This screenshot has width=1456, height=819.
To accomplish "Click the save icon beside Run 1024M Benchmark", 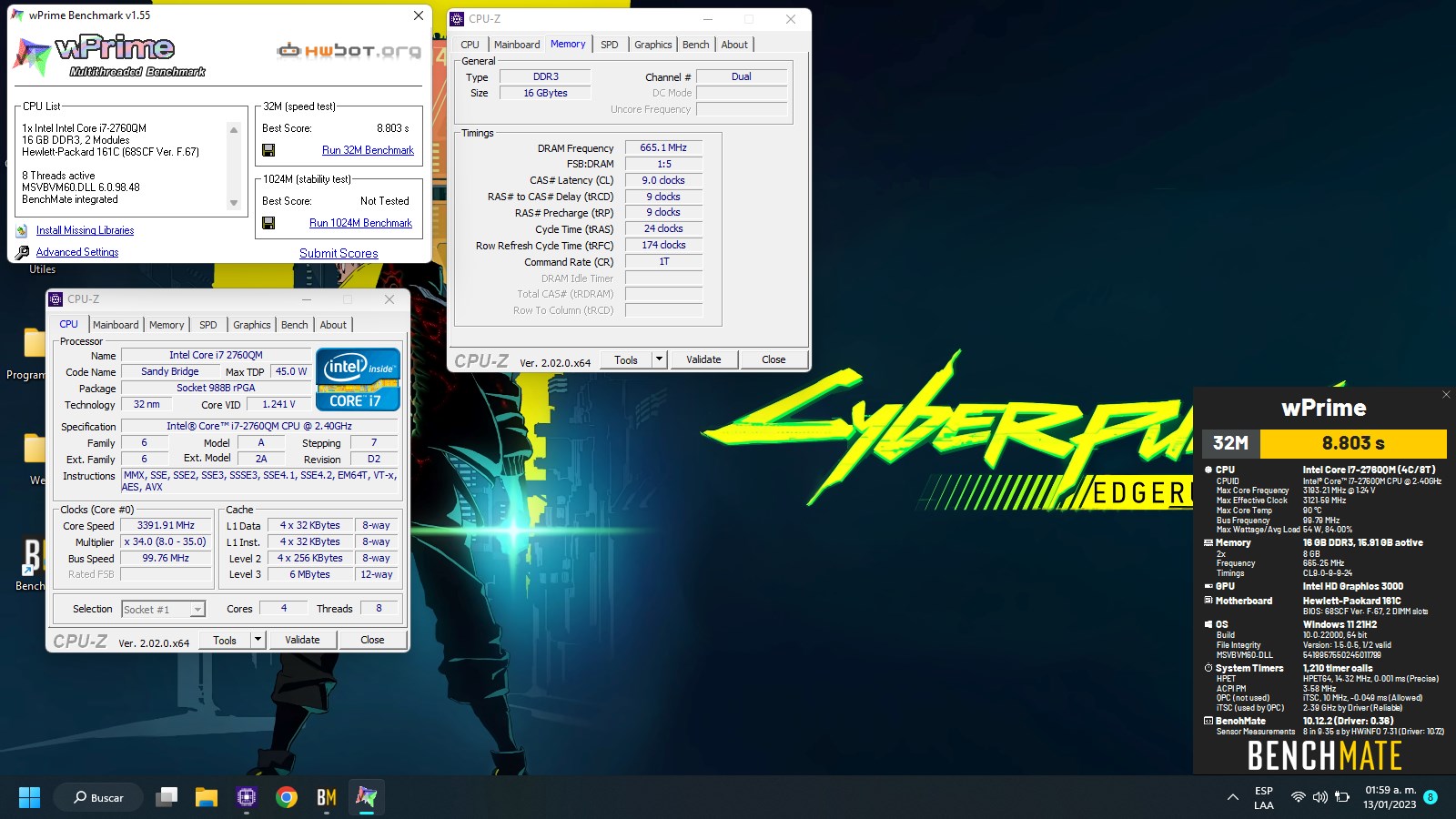I will (268, 223).
